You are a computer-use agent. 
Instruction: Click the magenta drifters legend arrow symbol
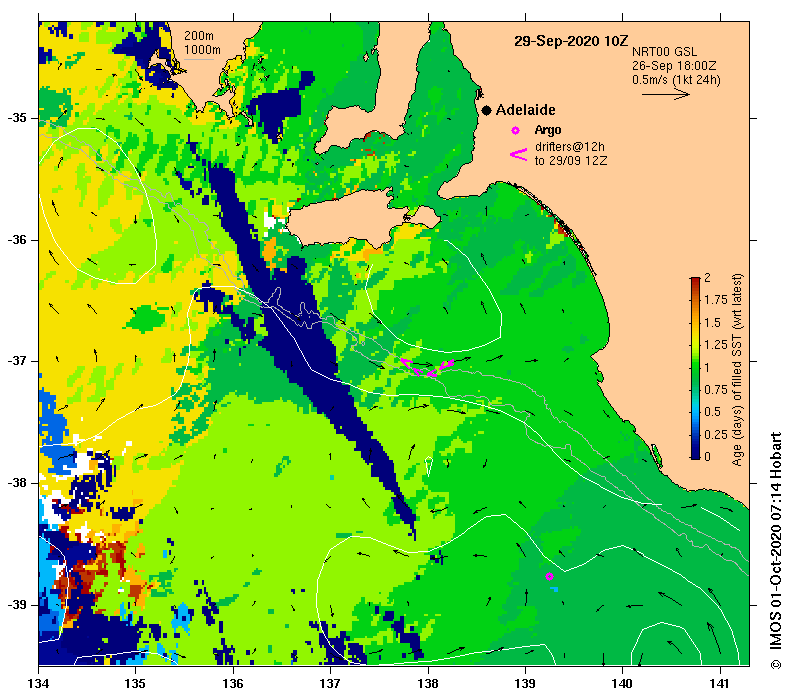519,154
